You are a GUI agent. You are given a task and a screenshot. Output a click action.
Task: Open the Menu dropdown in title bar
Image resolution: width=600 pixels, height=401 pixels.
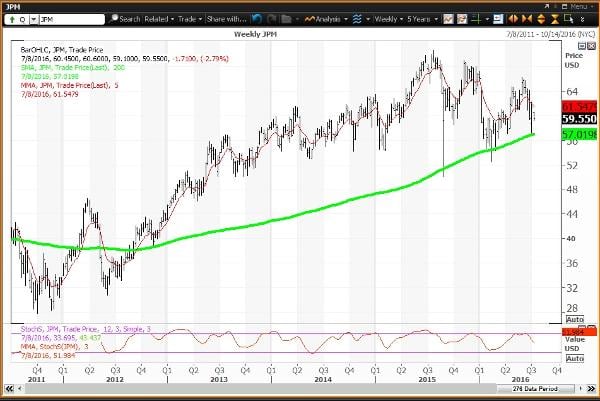[x=581, y=7]
